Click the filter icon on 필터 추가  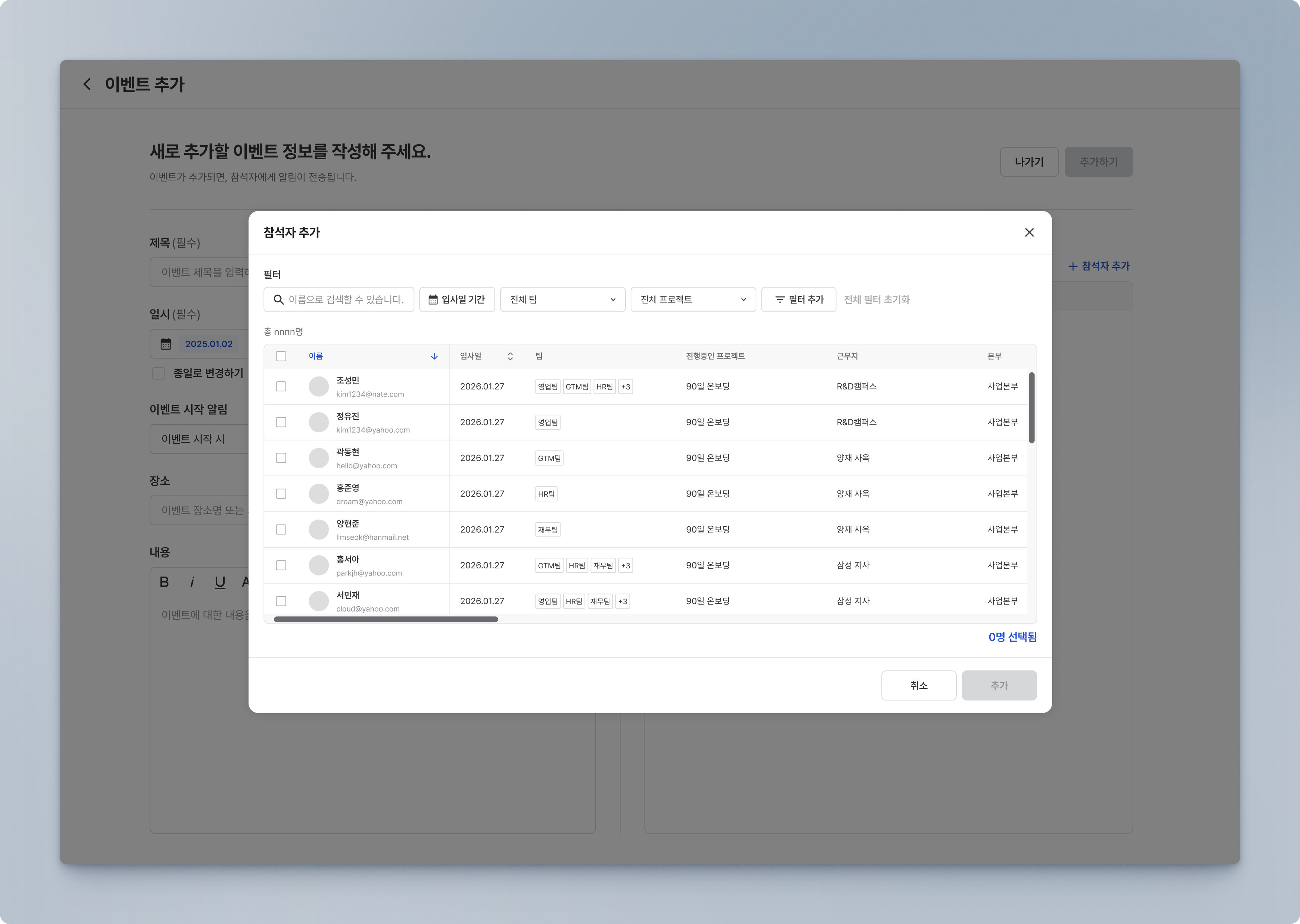779,299
